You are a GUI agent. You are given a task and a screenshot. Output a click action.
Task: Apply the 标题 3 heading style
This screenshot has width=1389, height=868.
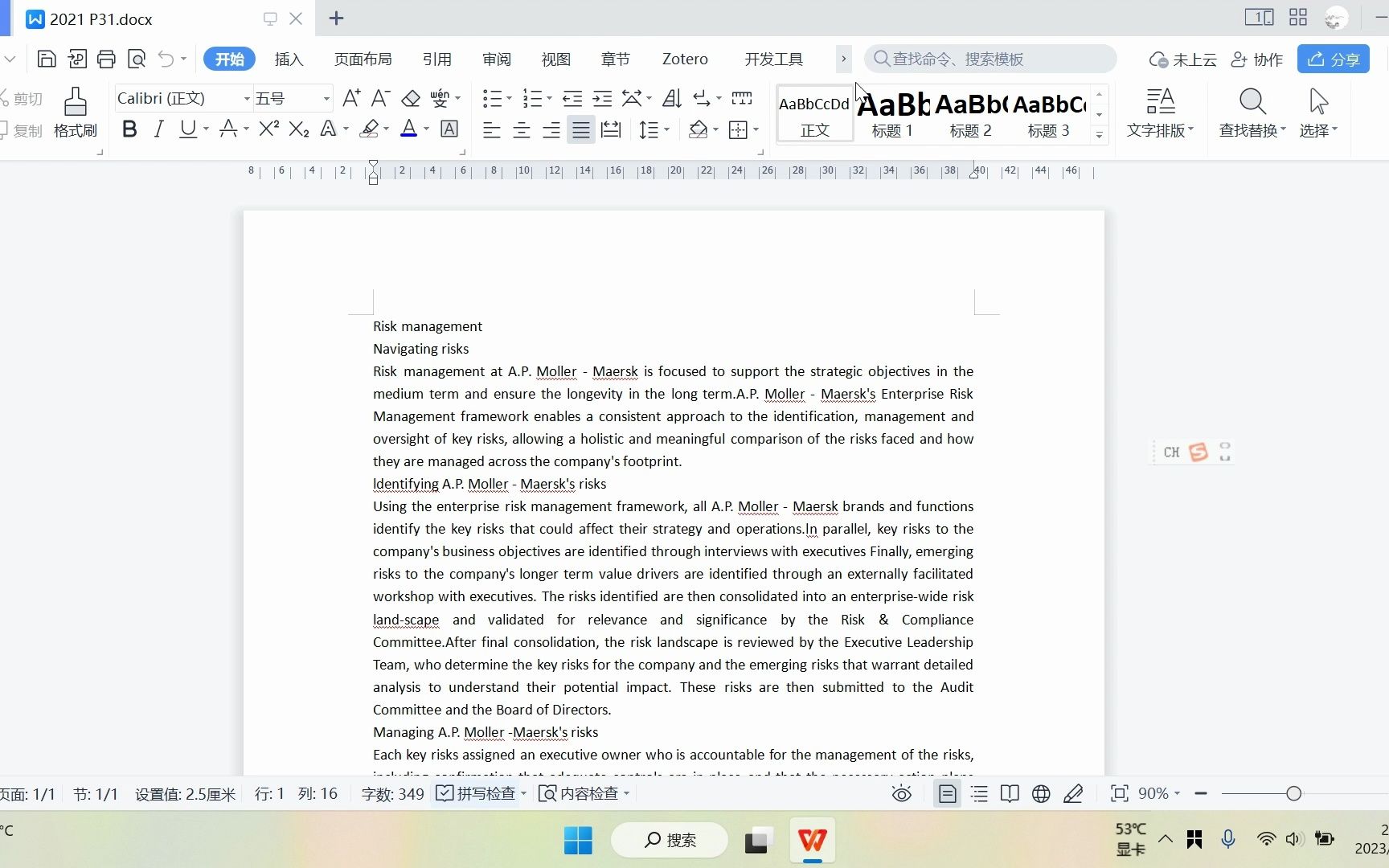(1049, 113)
